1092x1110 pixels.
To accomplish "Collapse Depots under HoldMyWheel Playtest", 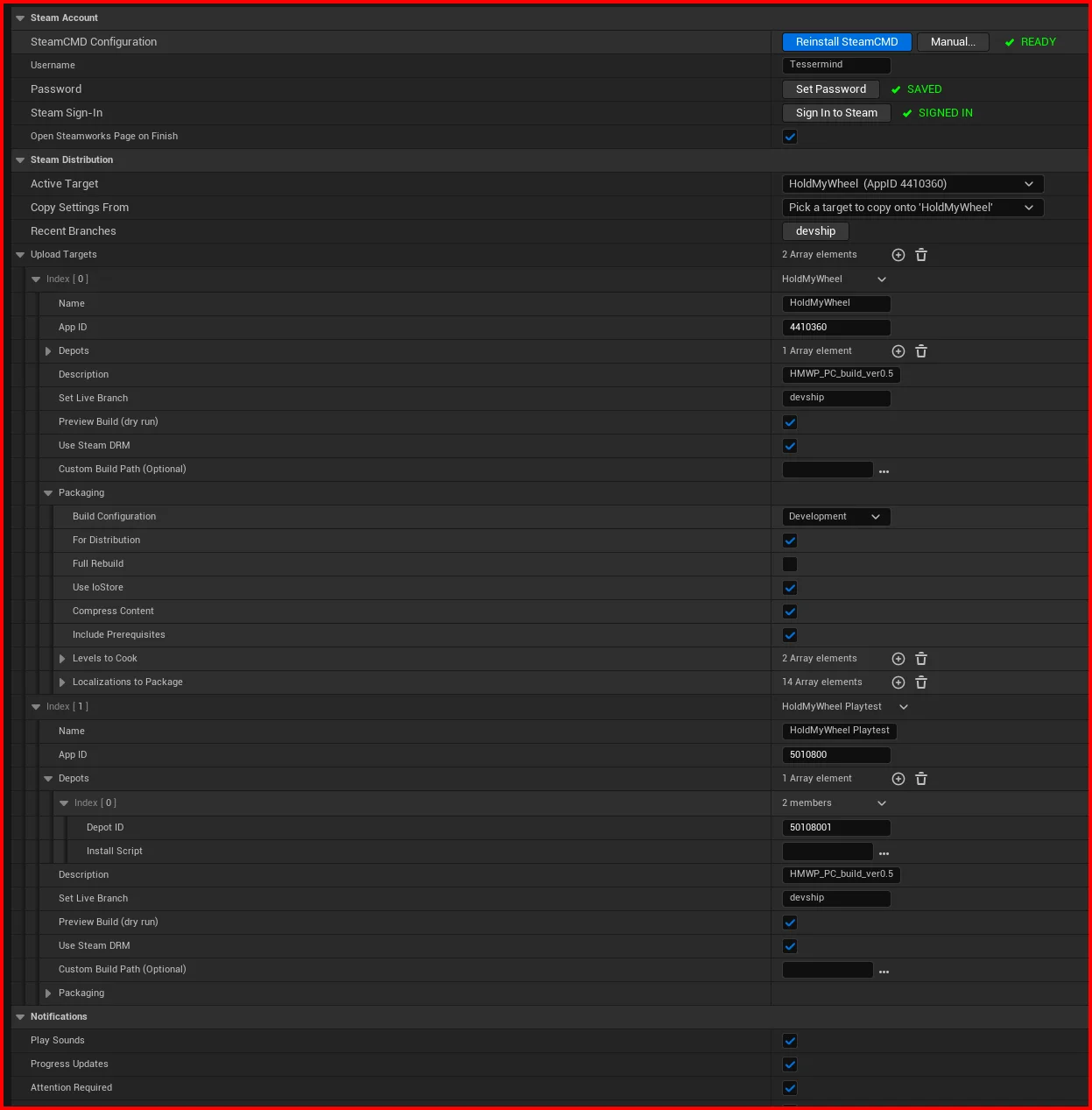I will click(x=48, y=779).
